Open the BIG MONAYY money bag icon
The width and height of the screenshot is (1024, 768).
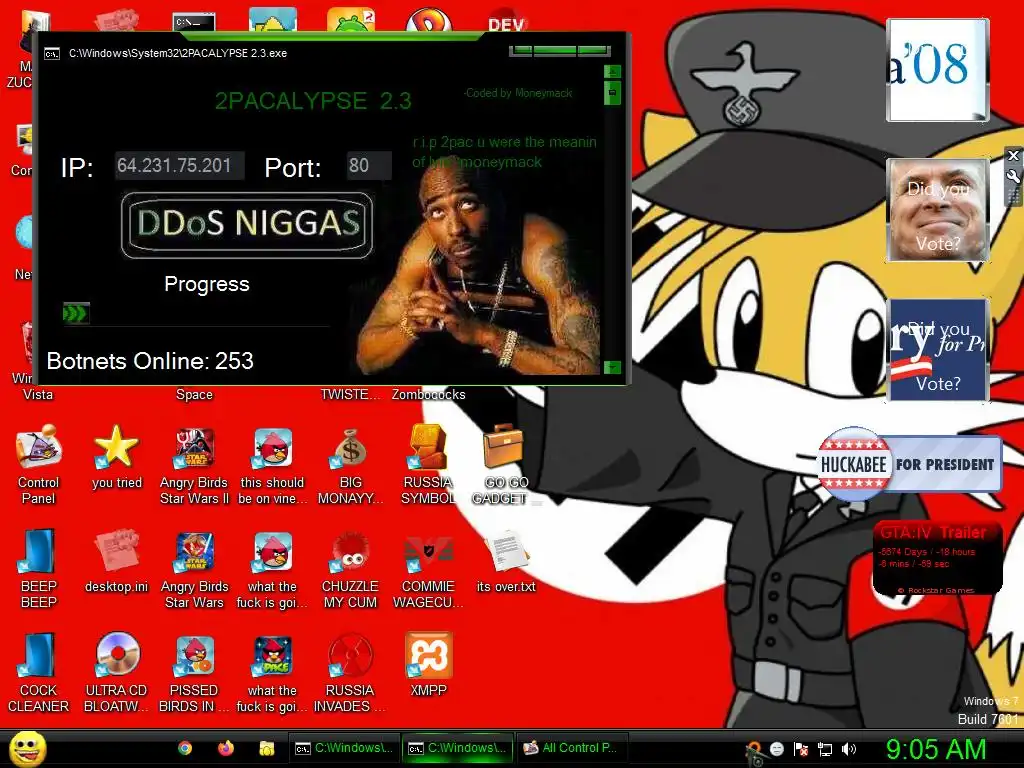point(351,464)
